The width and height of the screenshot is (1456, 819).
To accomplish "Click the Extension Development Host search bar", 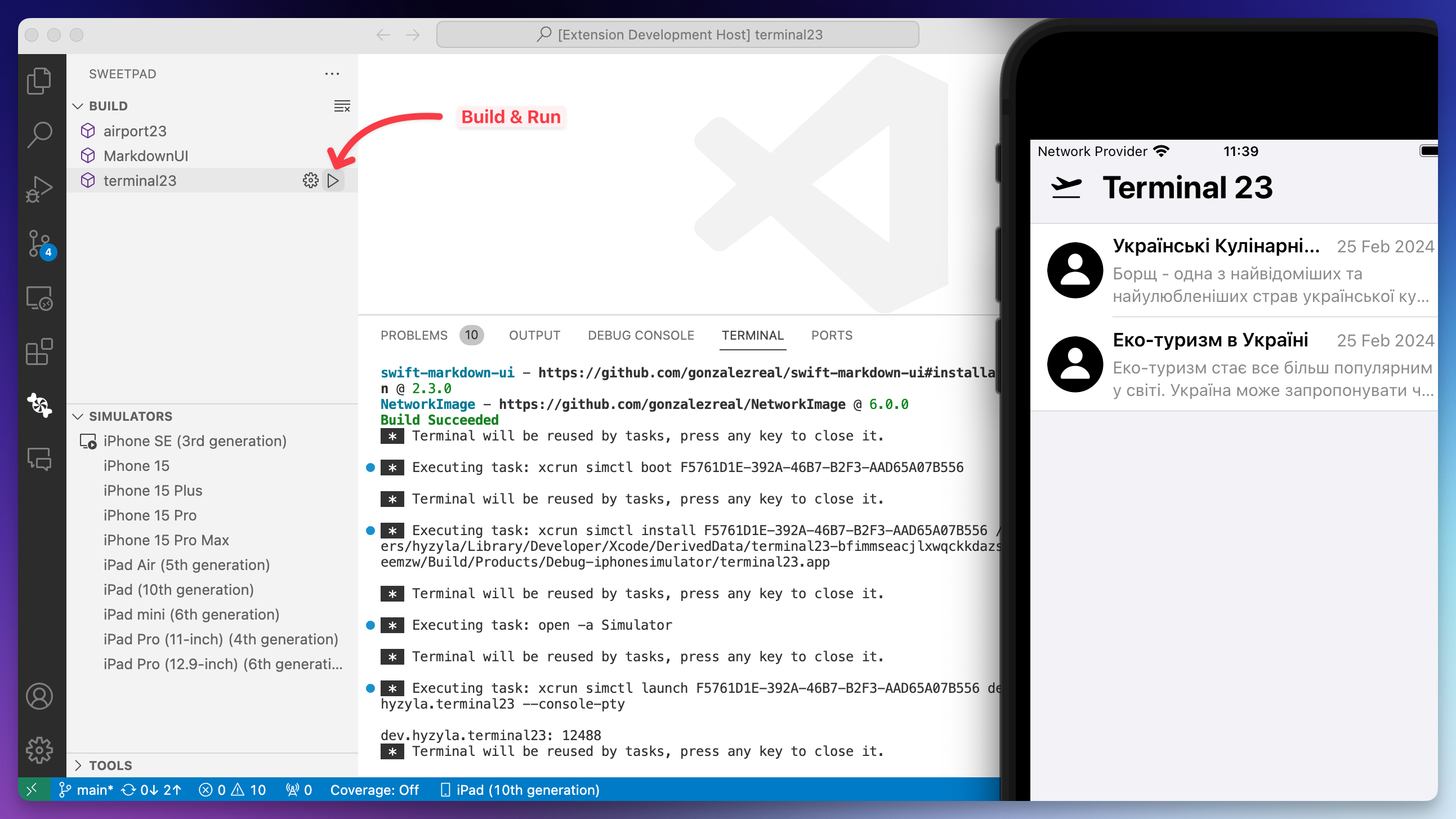I will click(677, 34).
